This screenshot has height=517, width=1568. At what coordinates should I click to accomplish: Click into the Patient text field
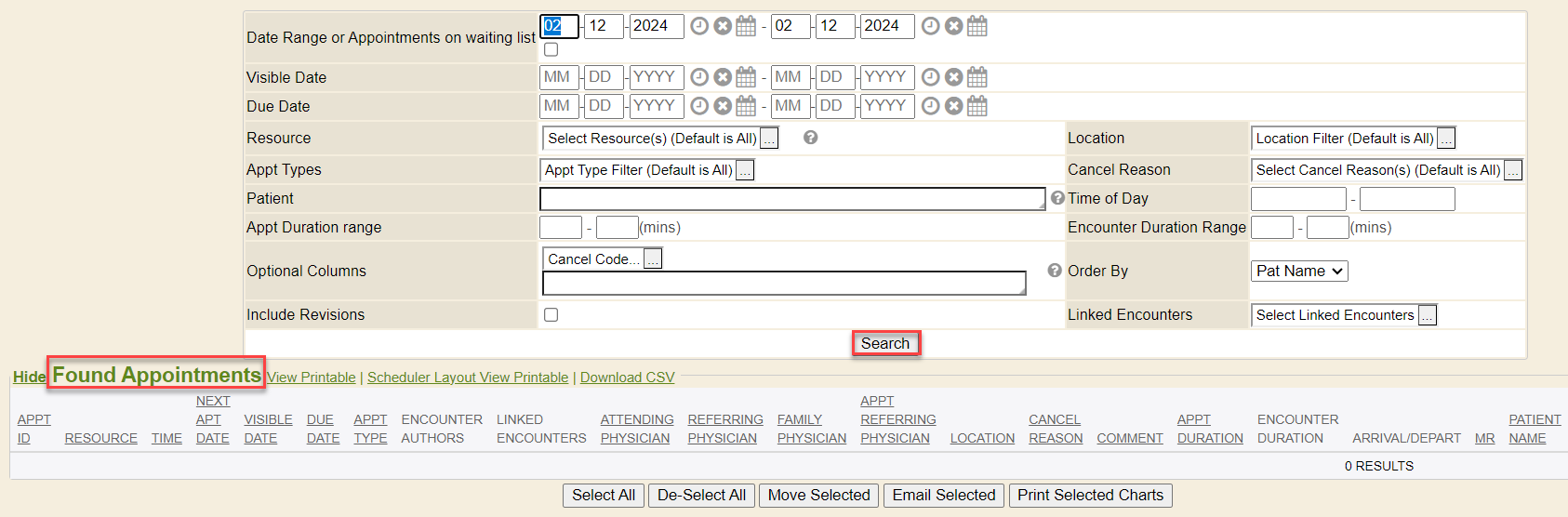(791, 198)
